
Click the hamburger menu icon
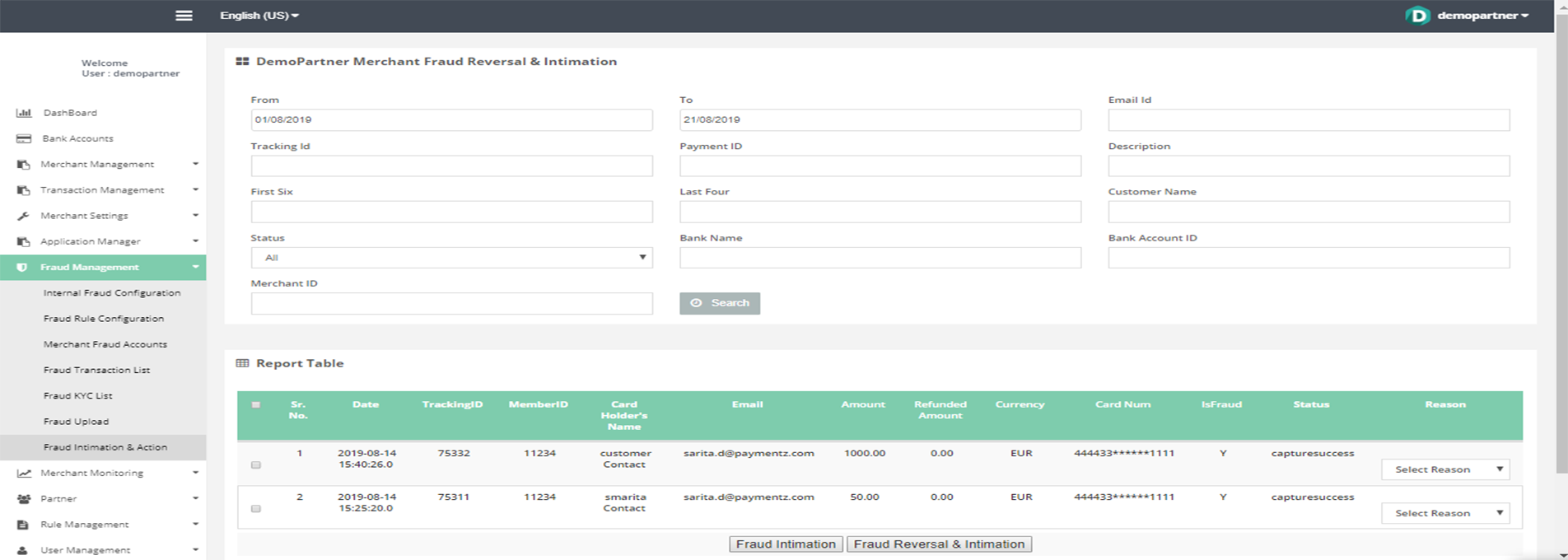(x=184, y=16)
